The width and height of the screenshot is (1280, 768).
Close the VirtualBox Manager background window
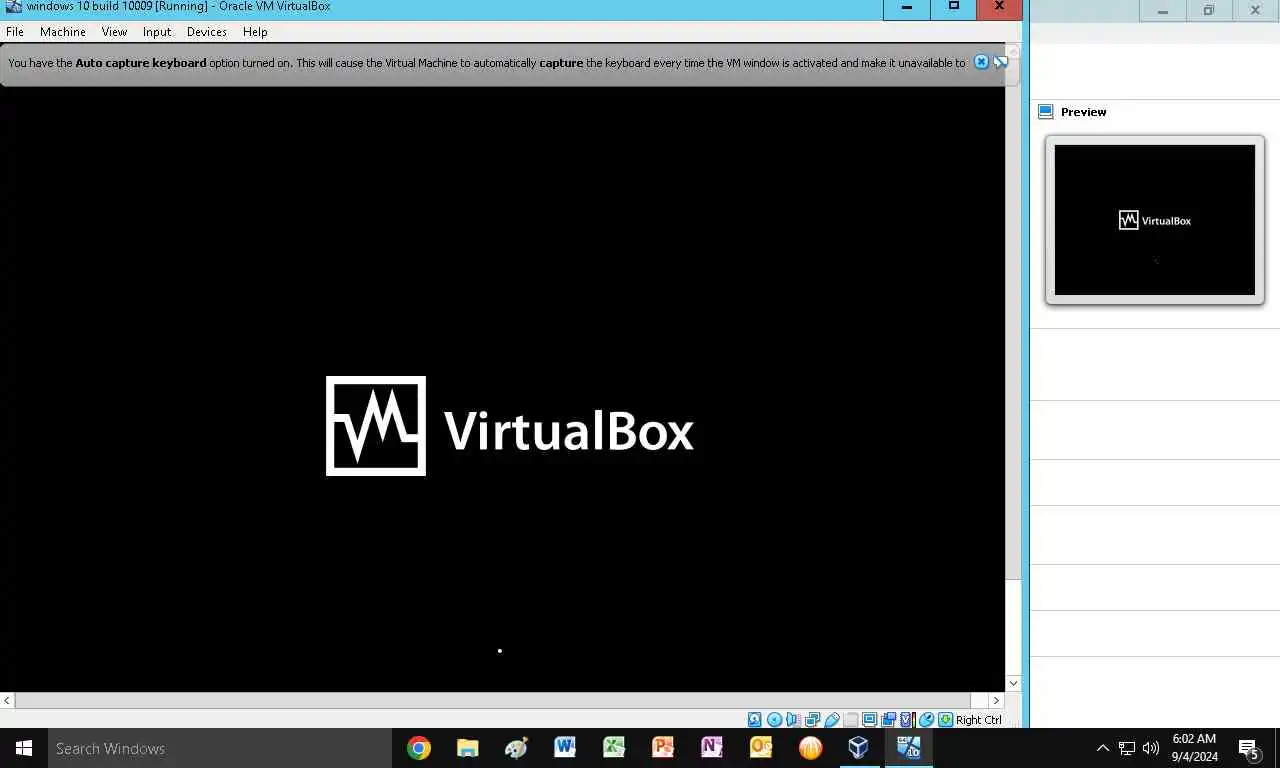coord(1255,11)
